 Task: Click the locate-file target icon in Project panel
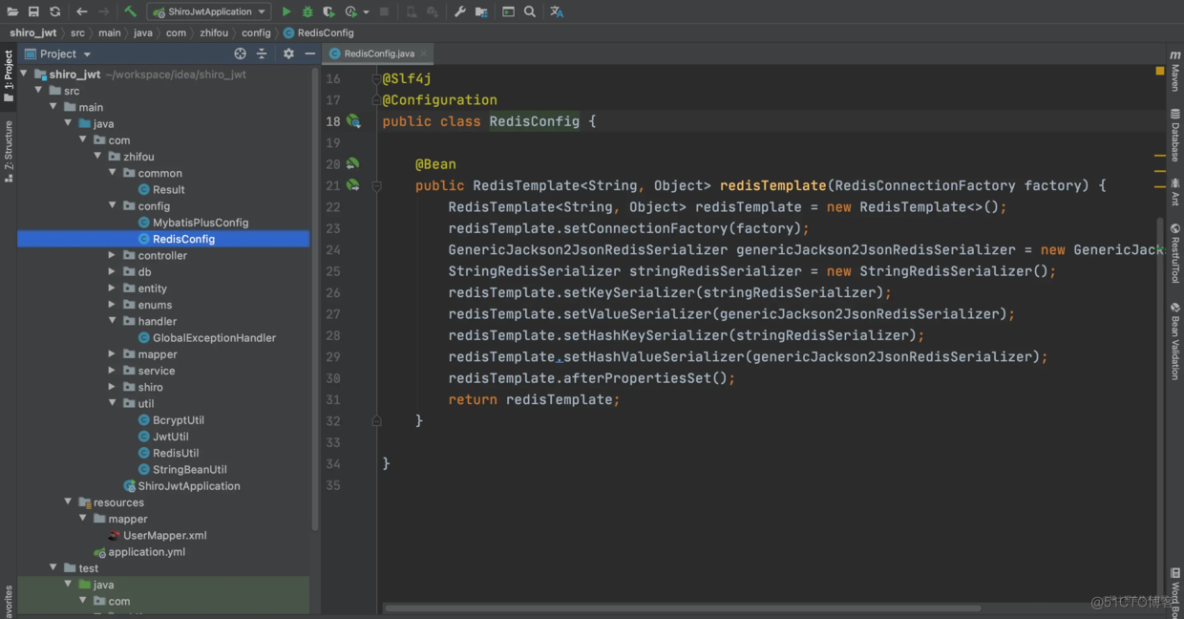point(240,54)
